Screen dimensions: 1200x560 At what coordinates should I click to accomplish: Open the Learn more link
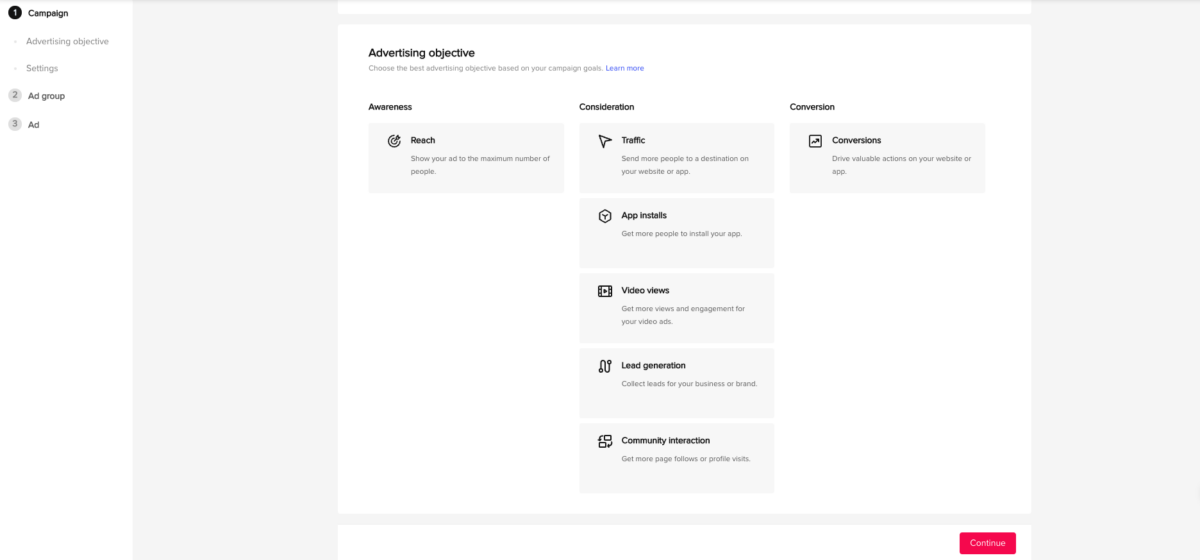625,68
